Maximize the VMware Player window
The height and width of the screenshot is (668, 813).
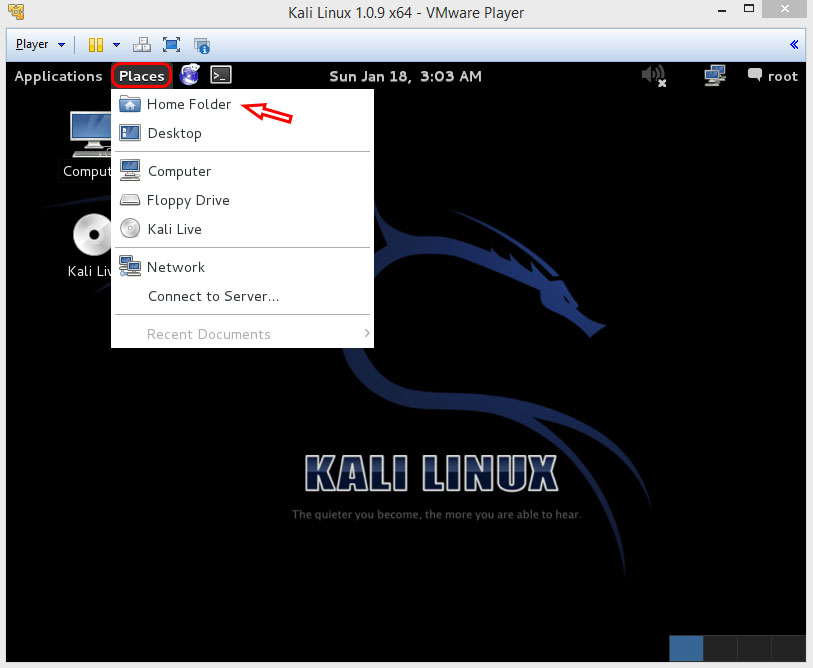(749, 9)
